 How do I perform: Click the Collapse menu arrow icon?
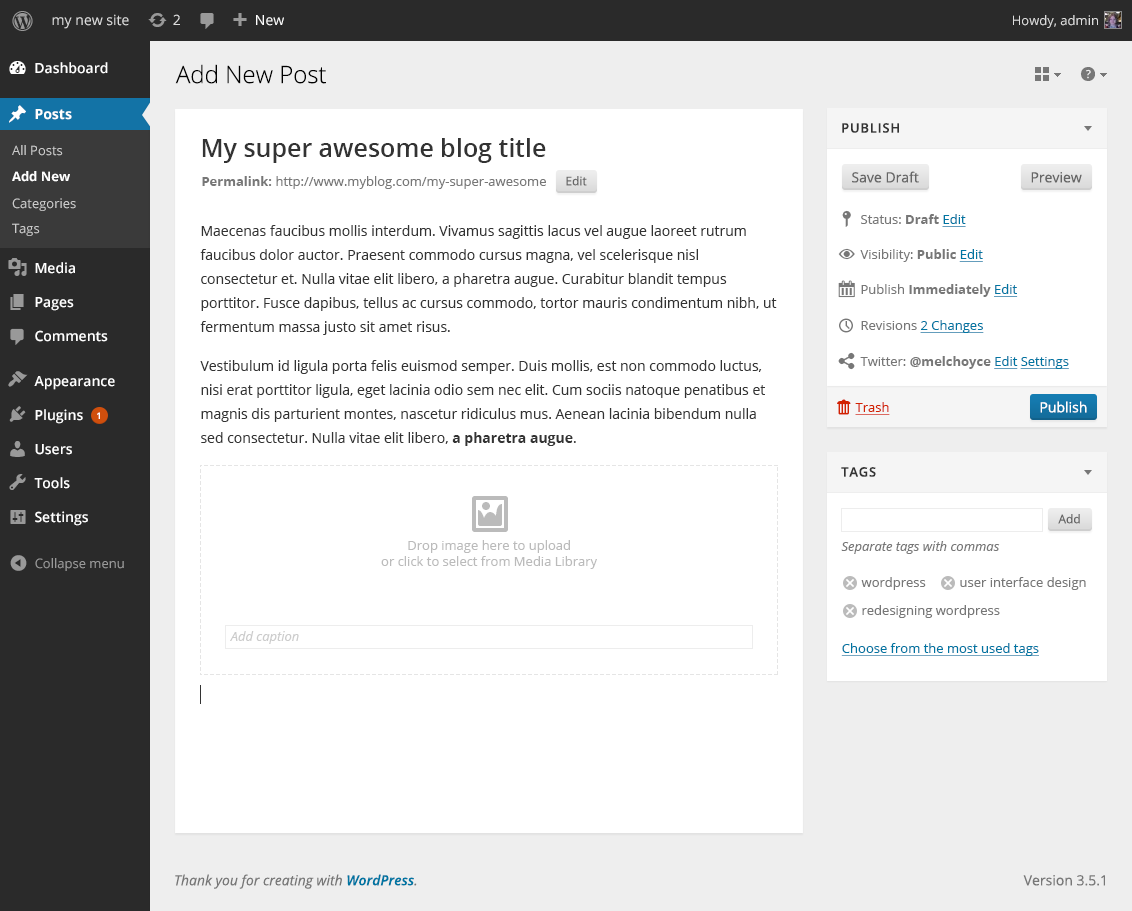19,563
